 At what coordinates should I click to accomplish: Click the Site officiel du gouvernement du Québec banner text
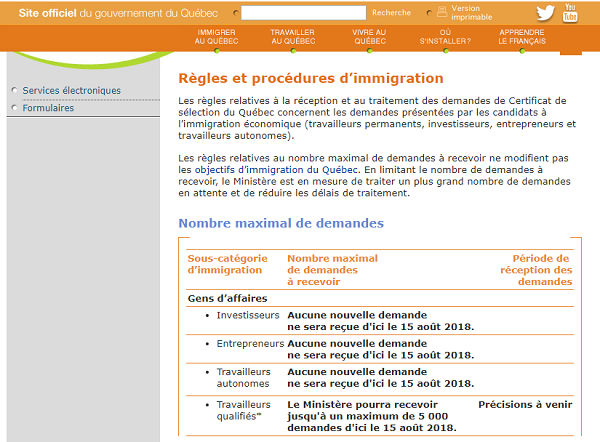pyautogui.click(x=118, y=13)
